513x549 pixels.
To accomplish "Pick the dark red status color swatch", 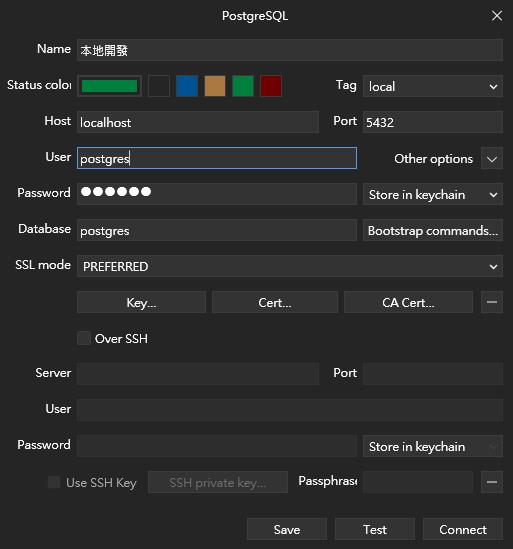I will [271, 86].
